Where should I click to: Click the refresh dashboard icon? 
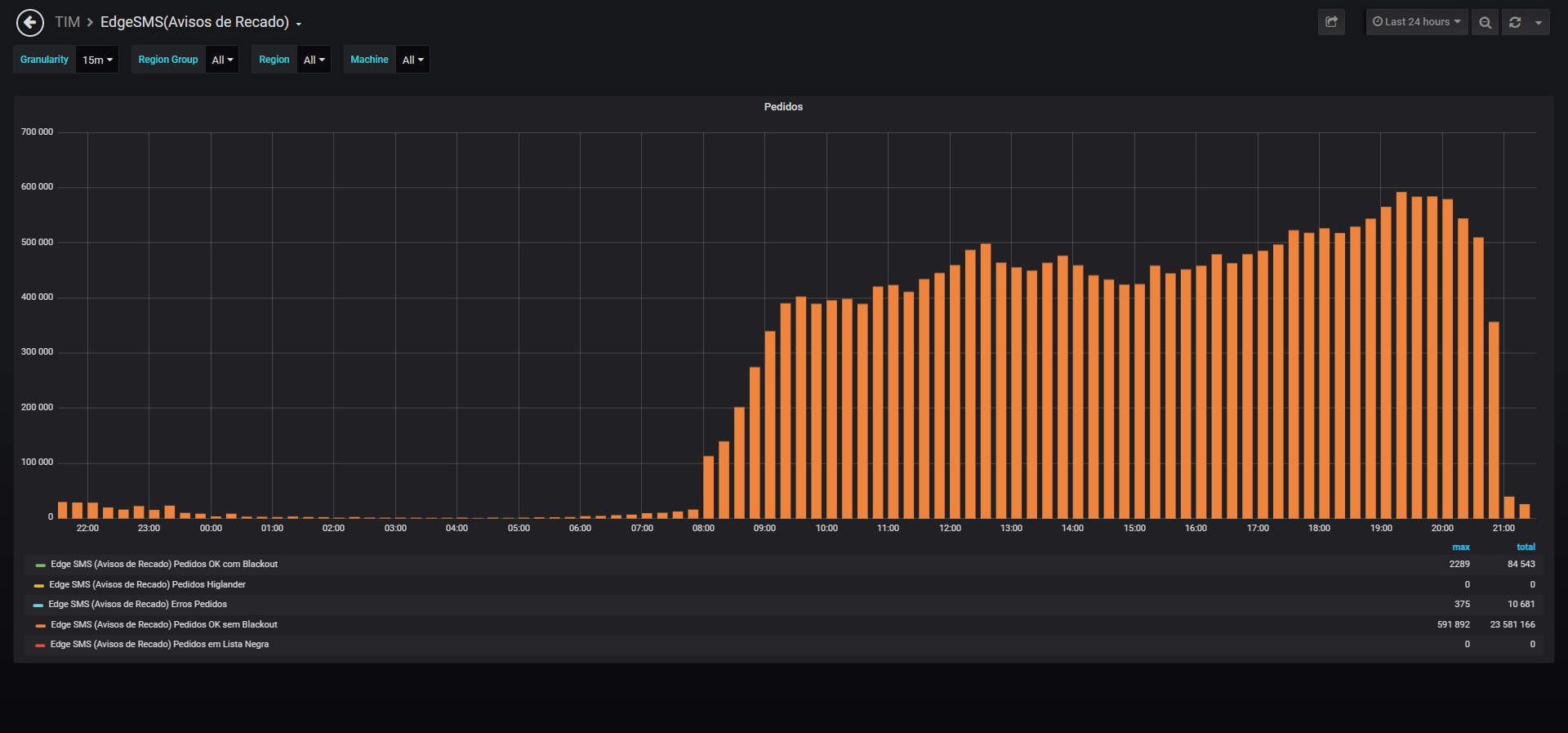click(1515, 22)
